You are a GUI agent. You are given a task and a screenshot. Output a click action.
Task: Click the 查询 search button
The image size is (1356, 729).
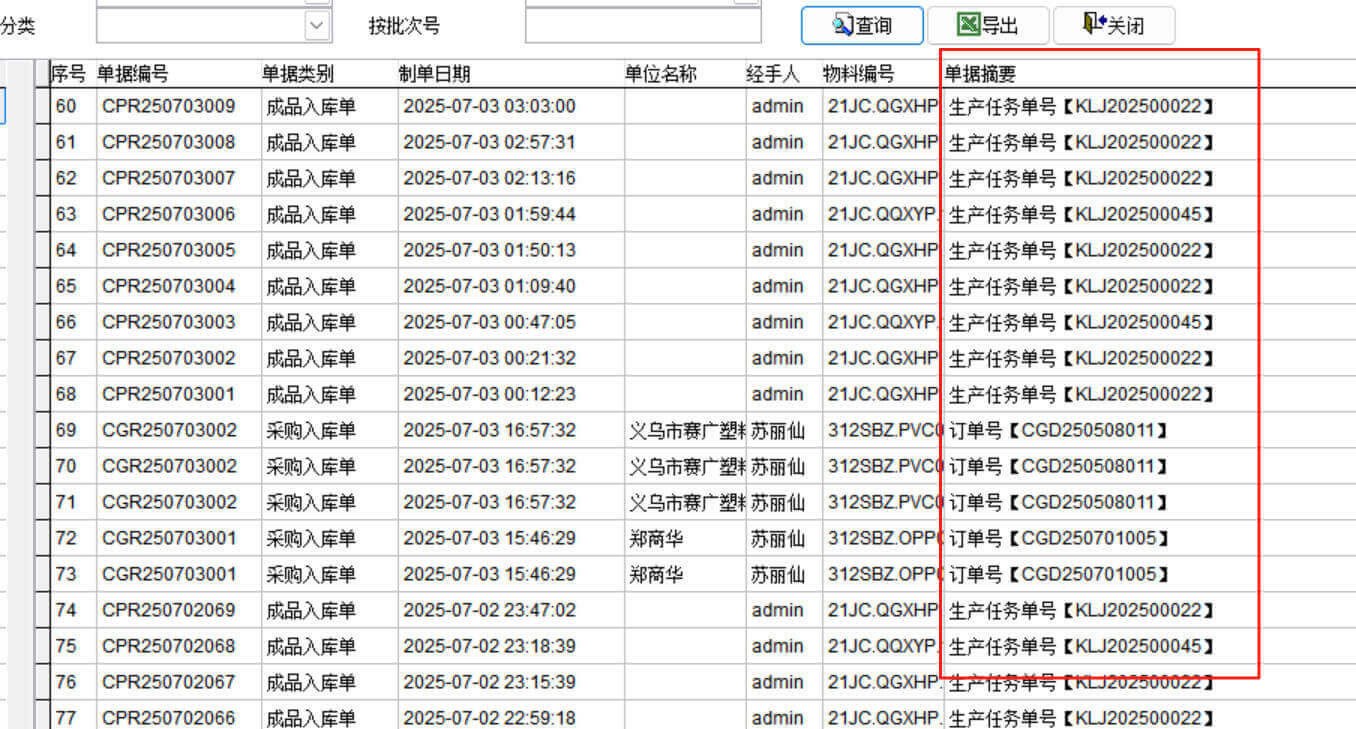coord(861,26)
